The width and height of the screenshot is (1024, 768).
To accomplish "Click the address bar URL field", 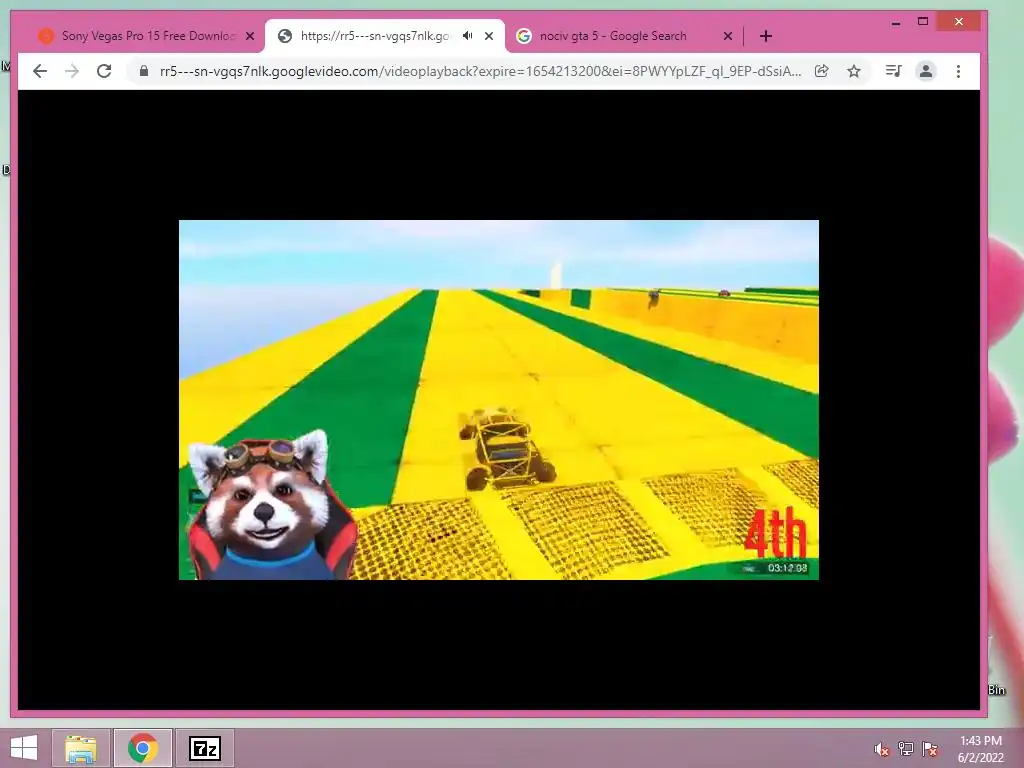I will point(480,71).
